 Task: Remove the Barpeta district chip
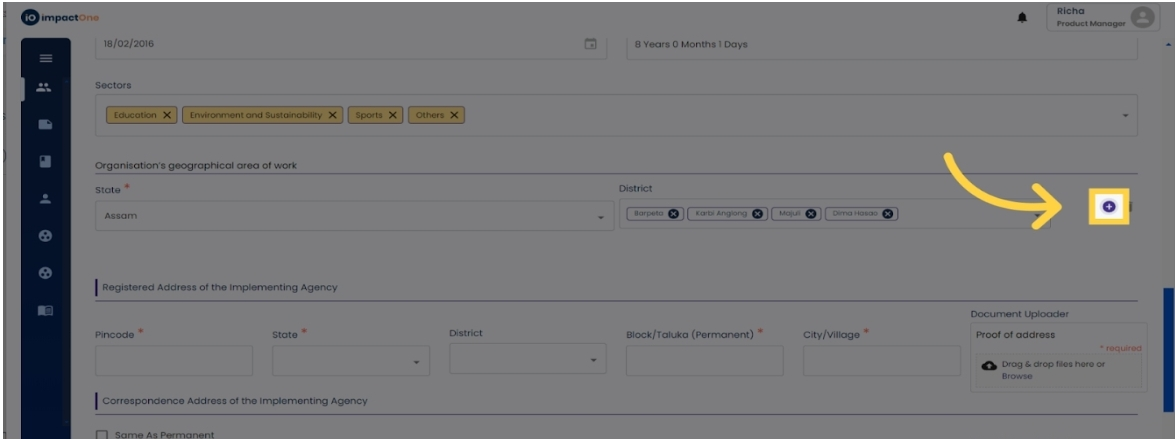click(x=674, y=213)
